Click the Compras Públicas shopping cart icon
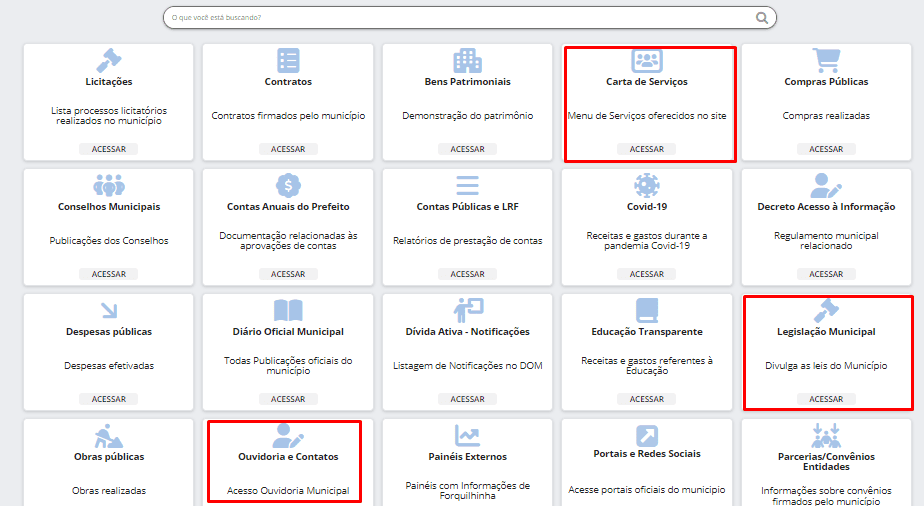Screen dimensions: 924x506 tap(826, 60)
